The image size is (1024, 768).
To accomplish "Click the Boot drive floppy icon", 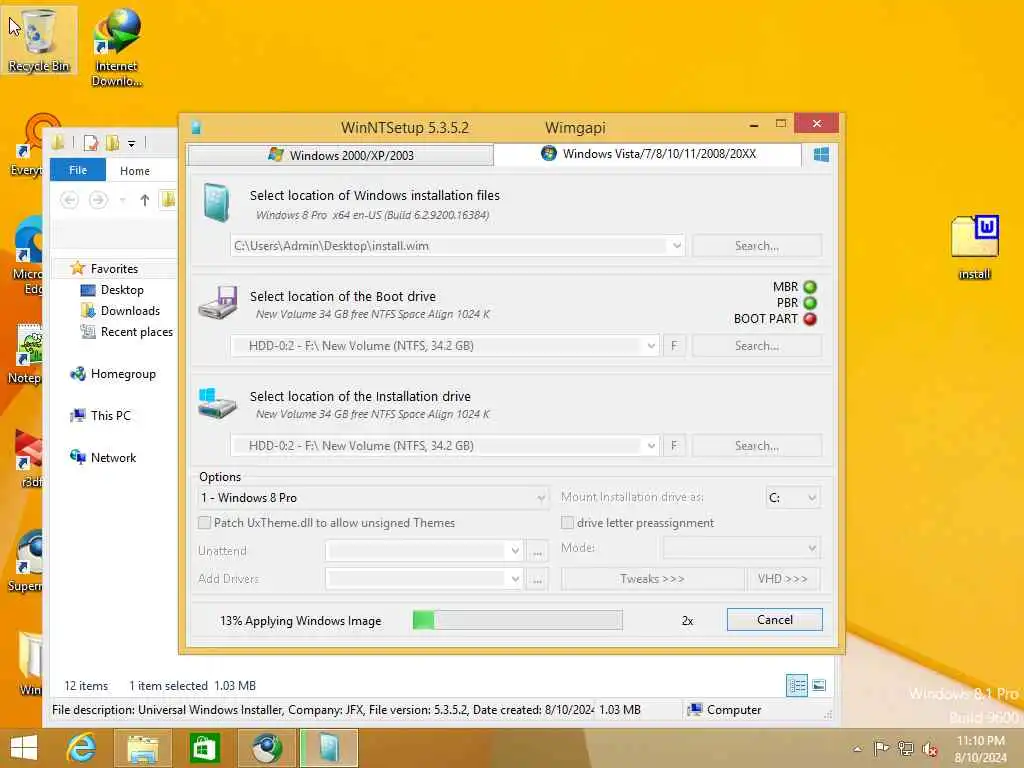I will click(x=217, y=302).
